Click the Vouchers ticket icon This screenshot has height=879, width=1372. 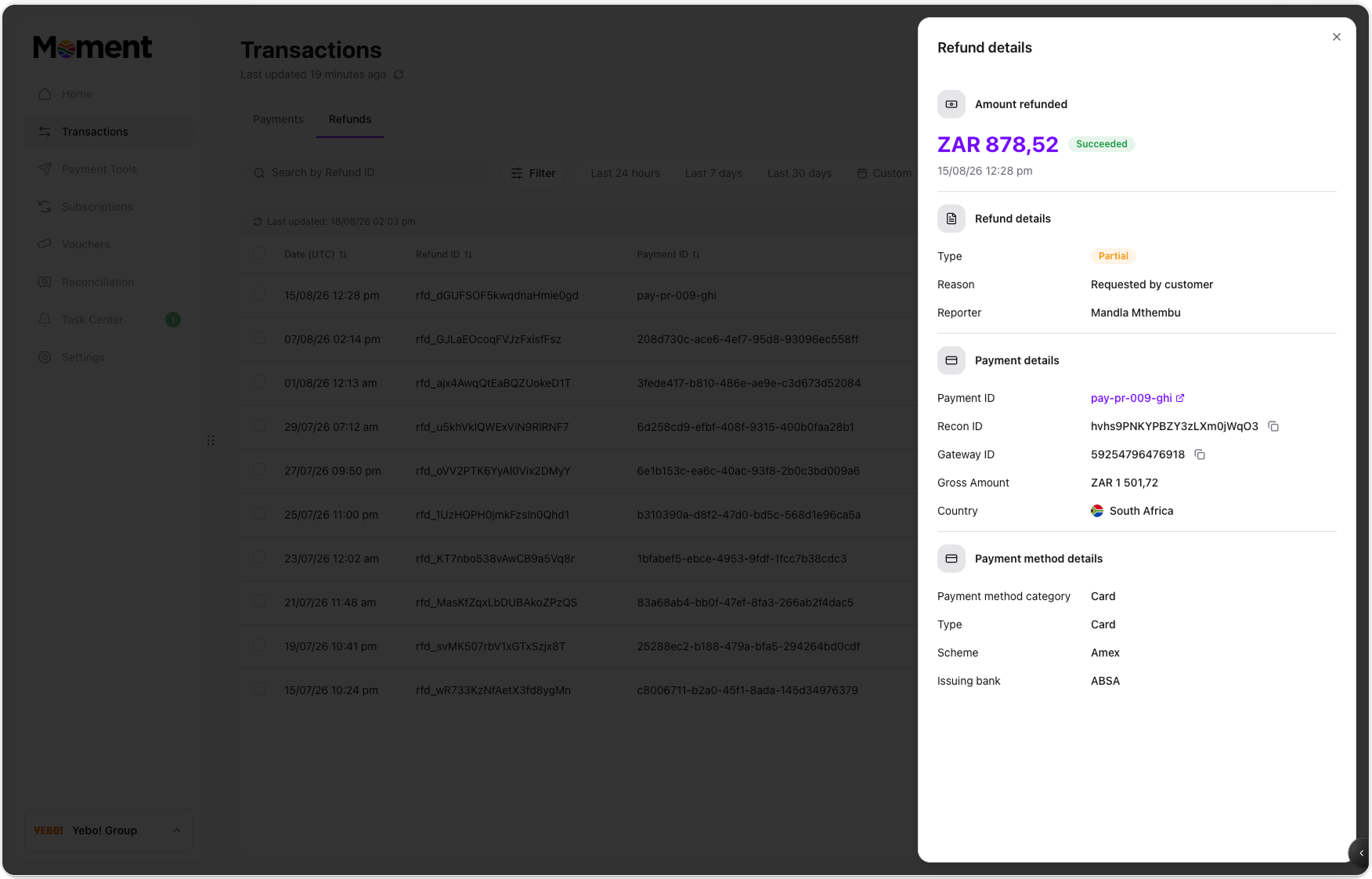tap(45, 244)
